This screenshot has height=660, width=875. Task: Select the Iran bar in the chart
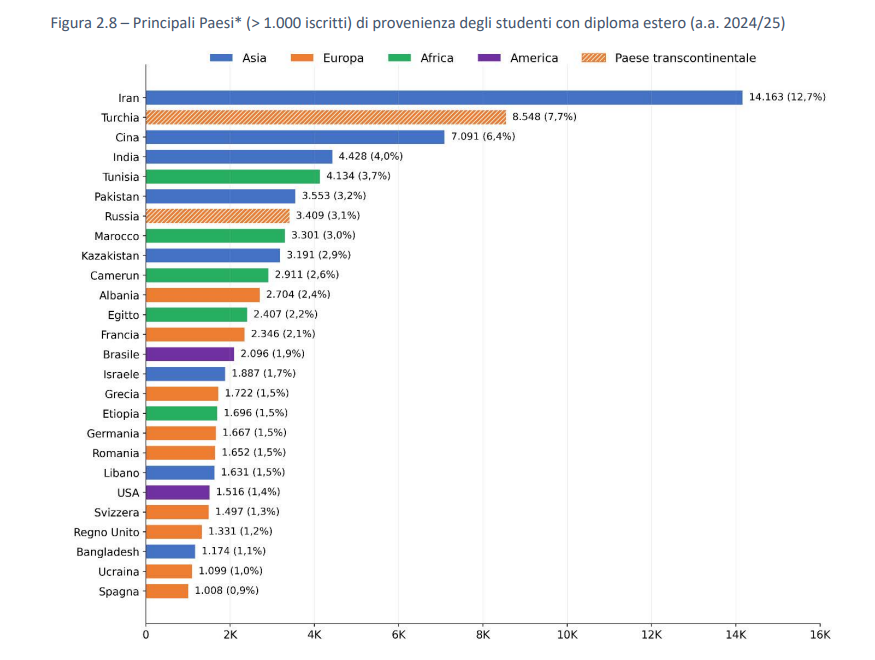(444, 98)
